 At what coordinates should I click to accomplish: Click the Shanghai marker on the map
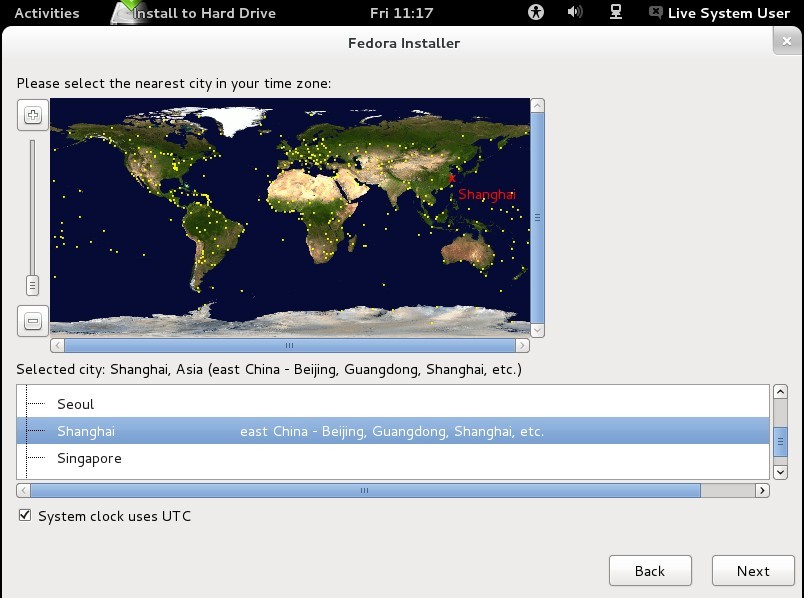(x=451, y=178)
